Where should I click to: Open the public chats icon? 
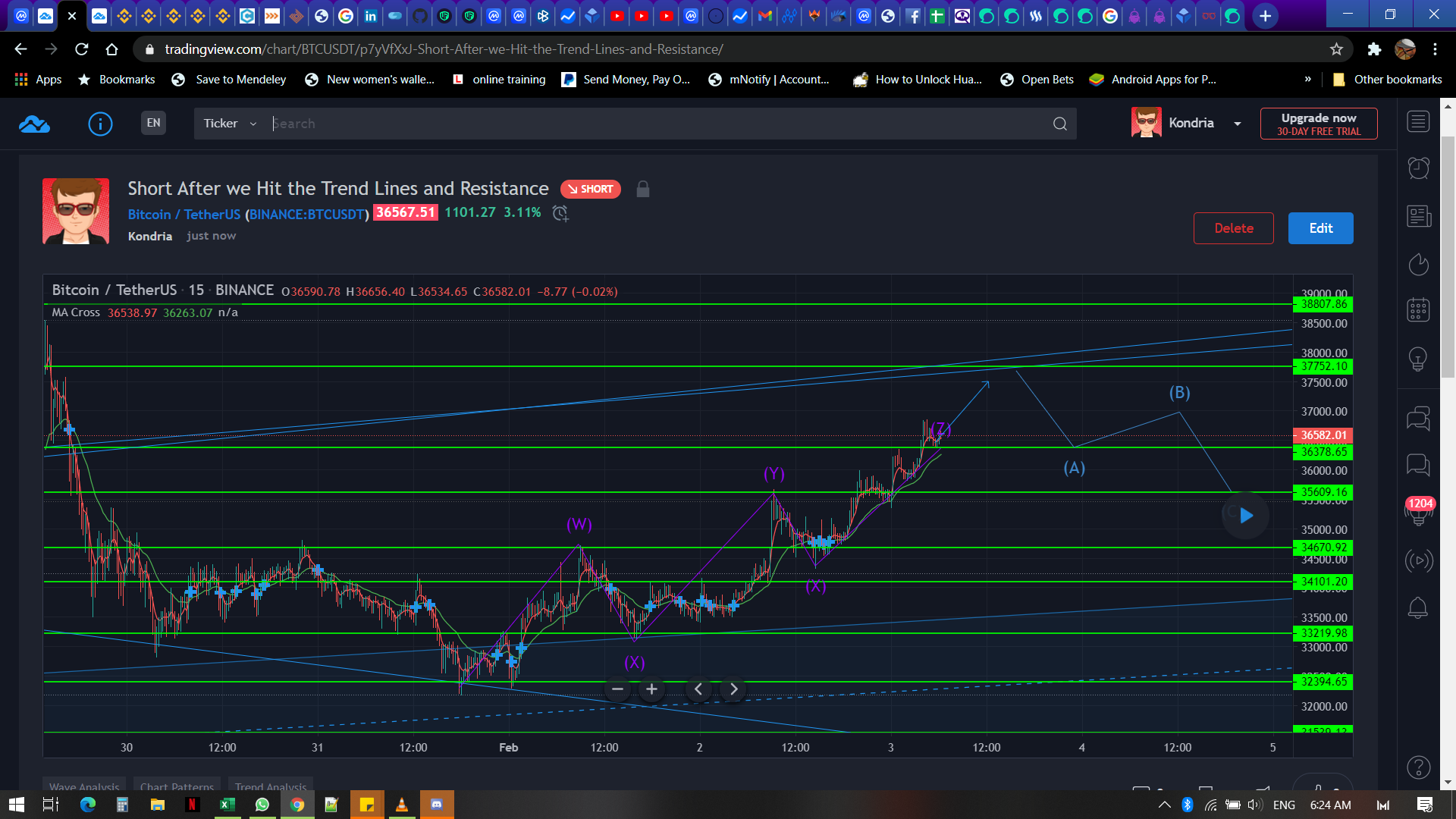[x=1418, y=418]
